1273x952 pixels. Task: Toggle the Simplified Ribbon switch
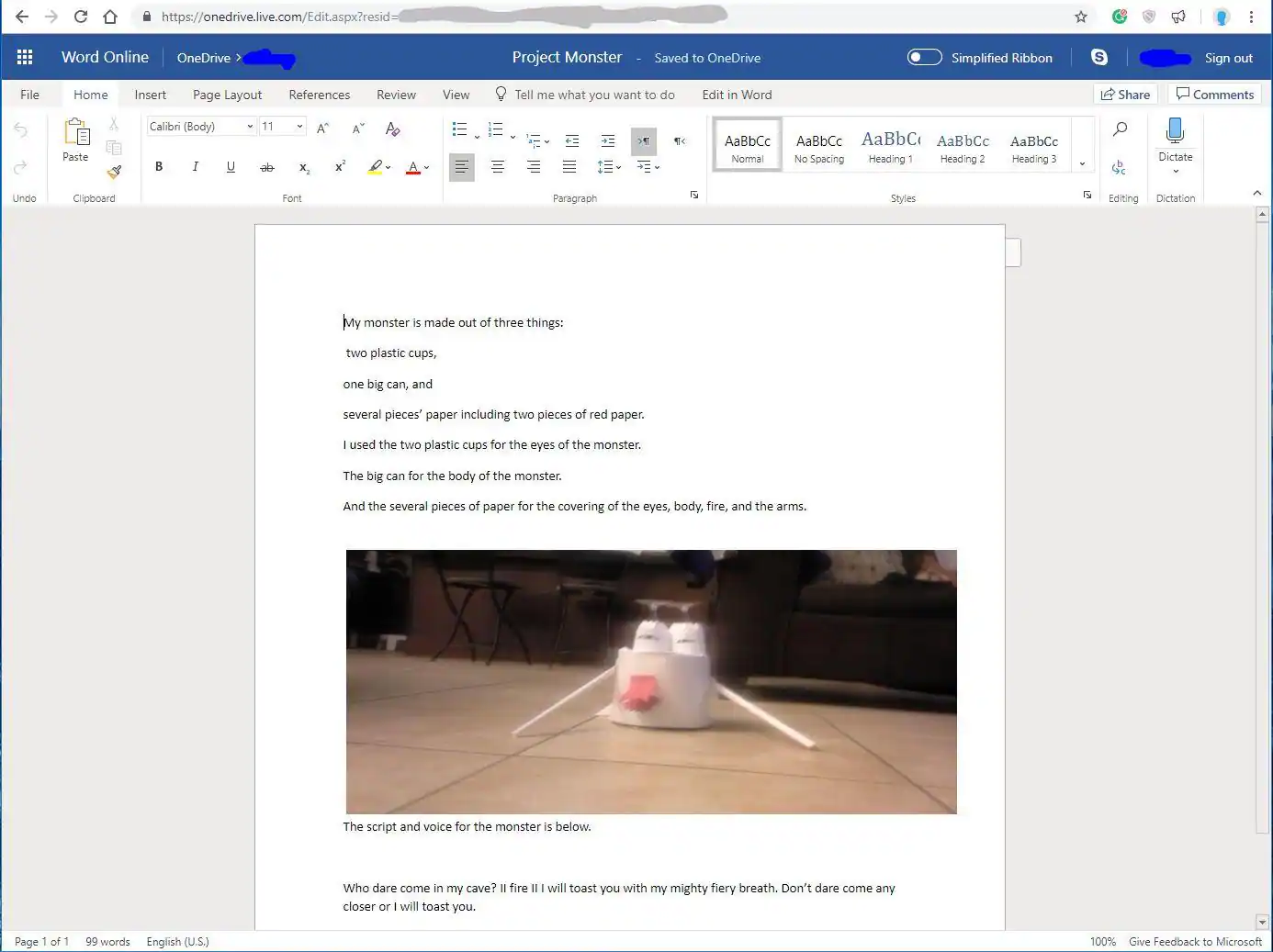[x=924, y=57]
